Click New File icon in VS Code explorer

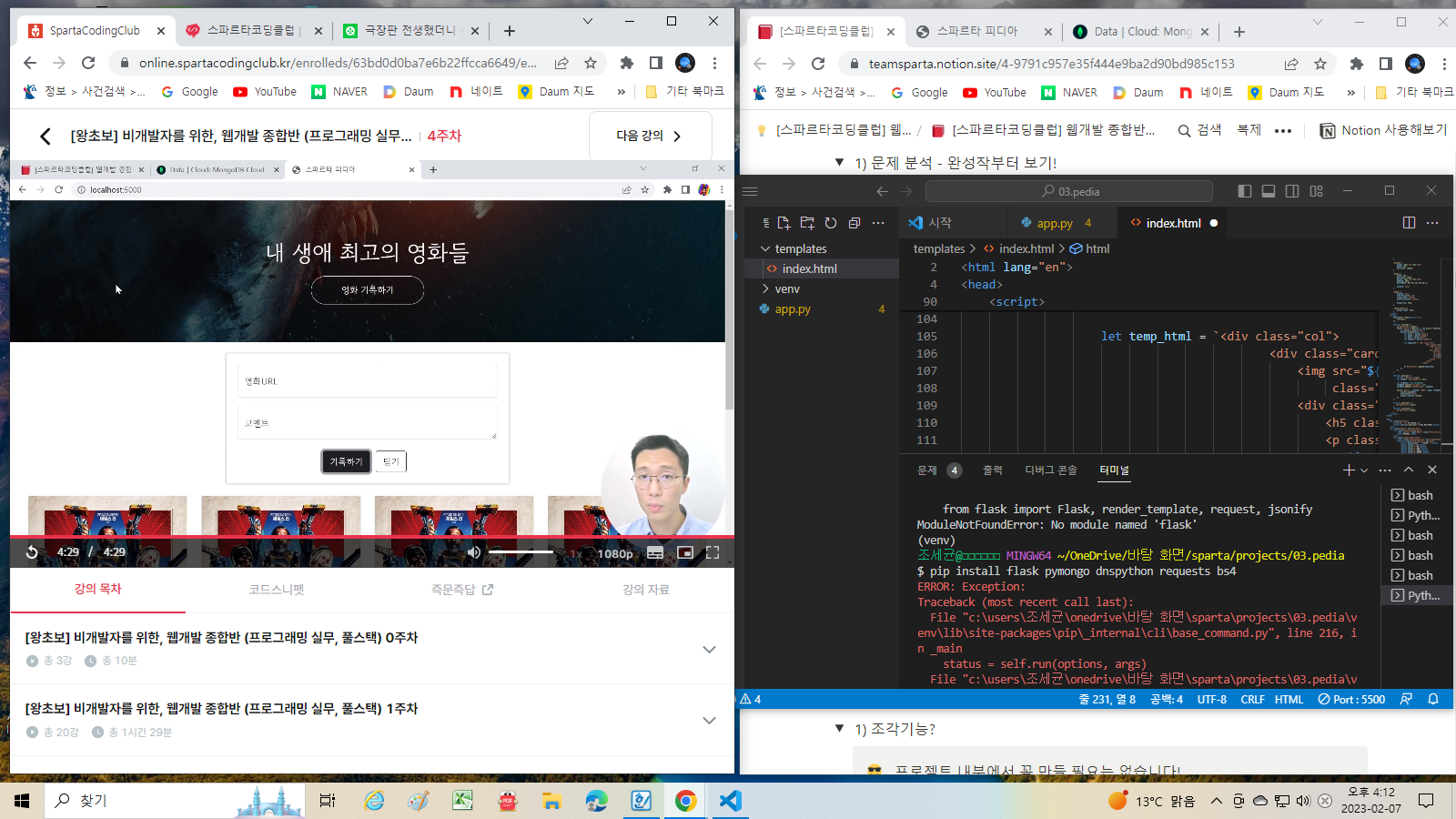click(x=784, y=223)
